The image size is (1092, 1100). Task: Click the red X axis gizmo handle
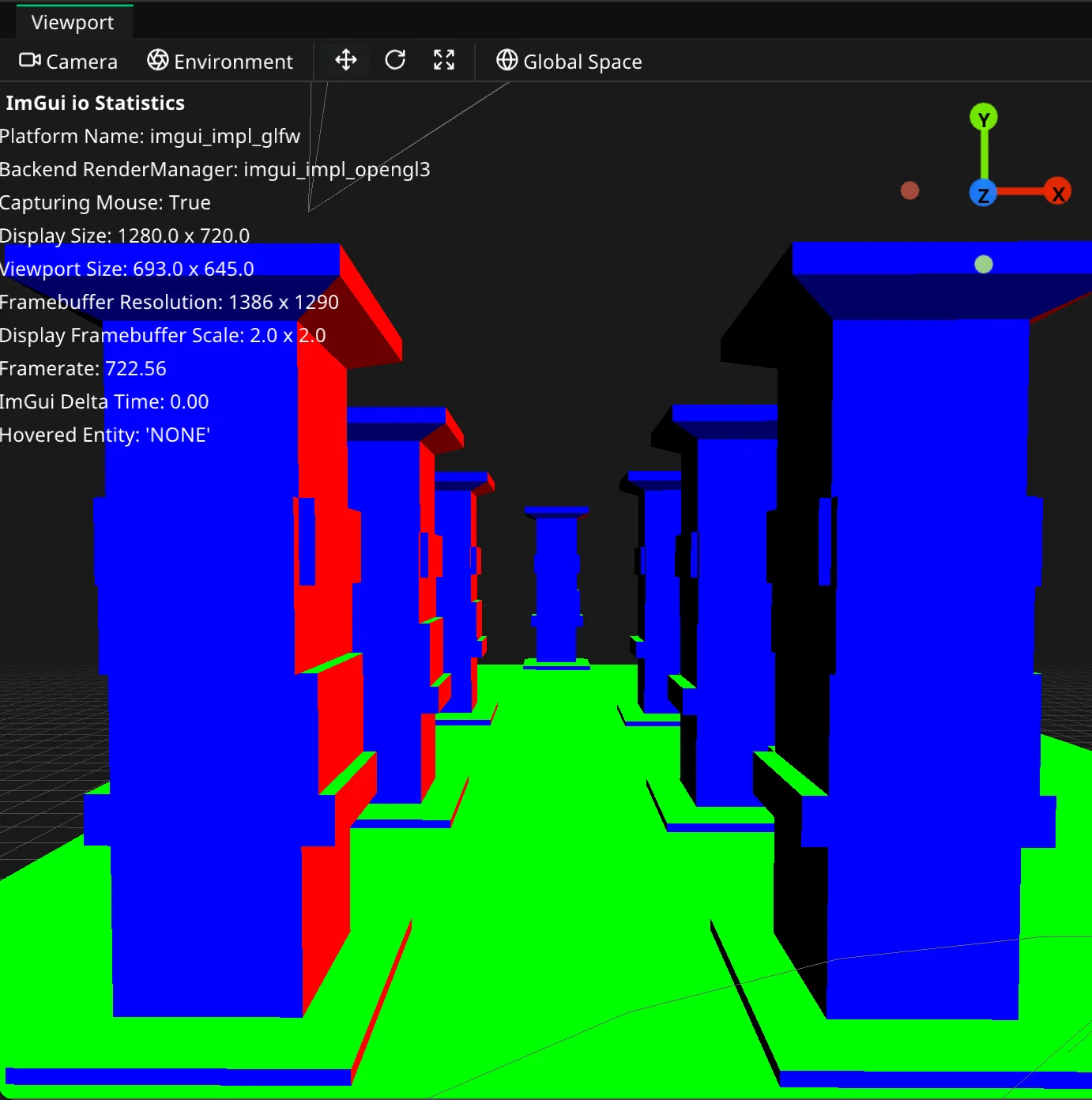point(1057,192)
